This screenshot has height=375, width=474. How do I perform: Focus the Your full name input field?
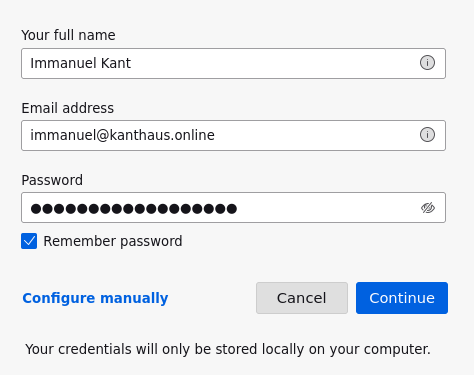(233, 63)
